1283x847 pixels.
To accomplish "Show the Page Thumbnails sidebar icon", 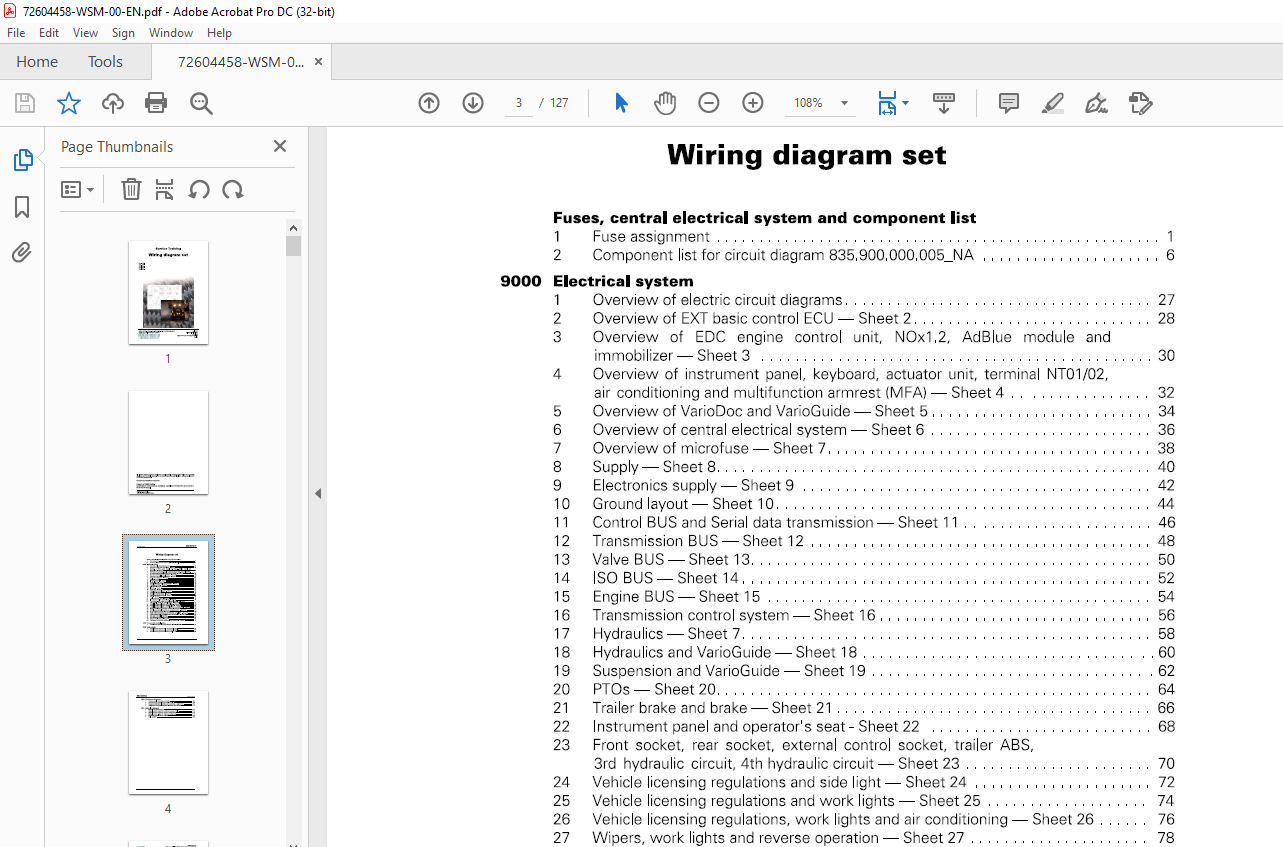I will (22, 160).
